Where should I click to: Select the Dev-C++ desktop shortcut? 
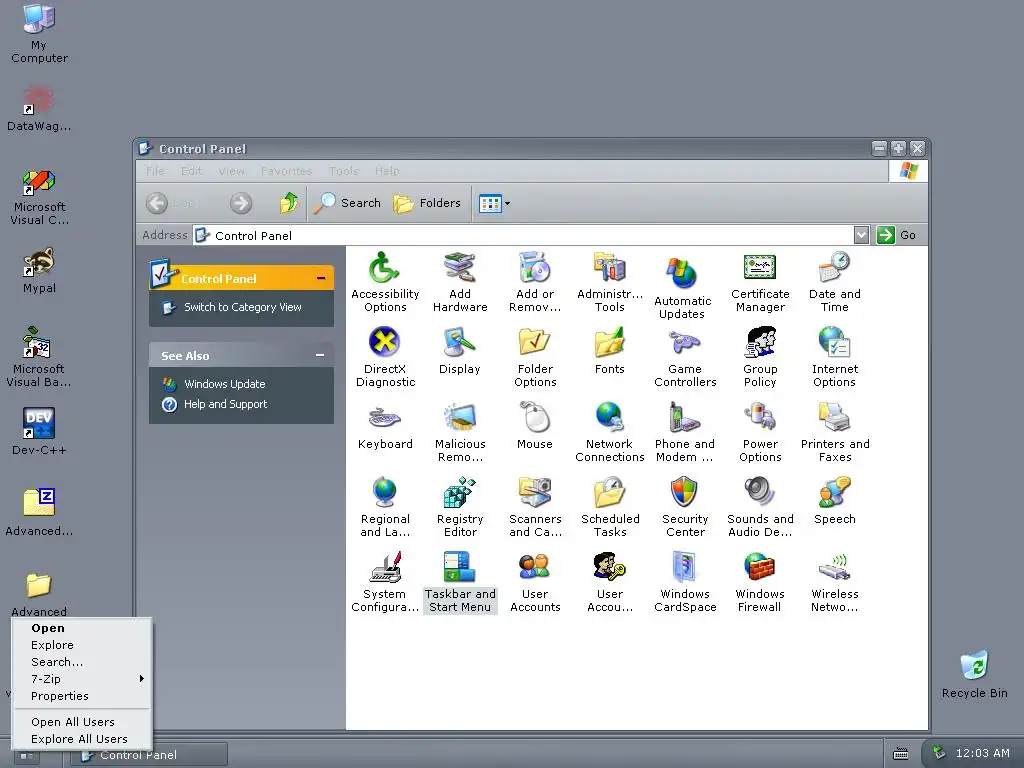(x=39, y=431)
